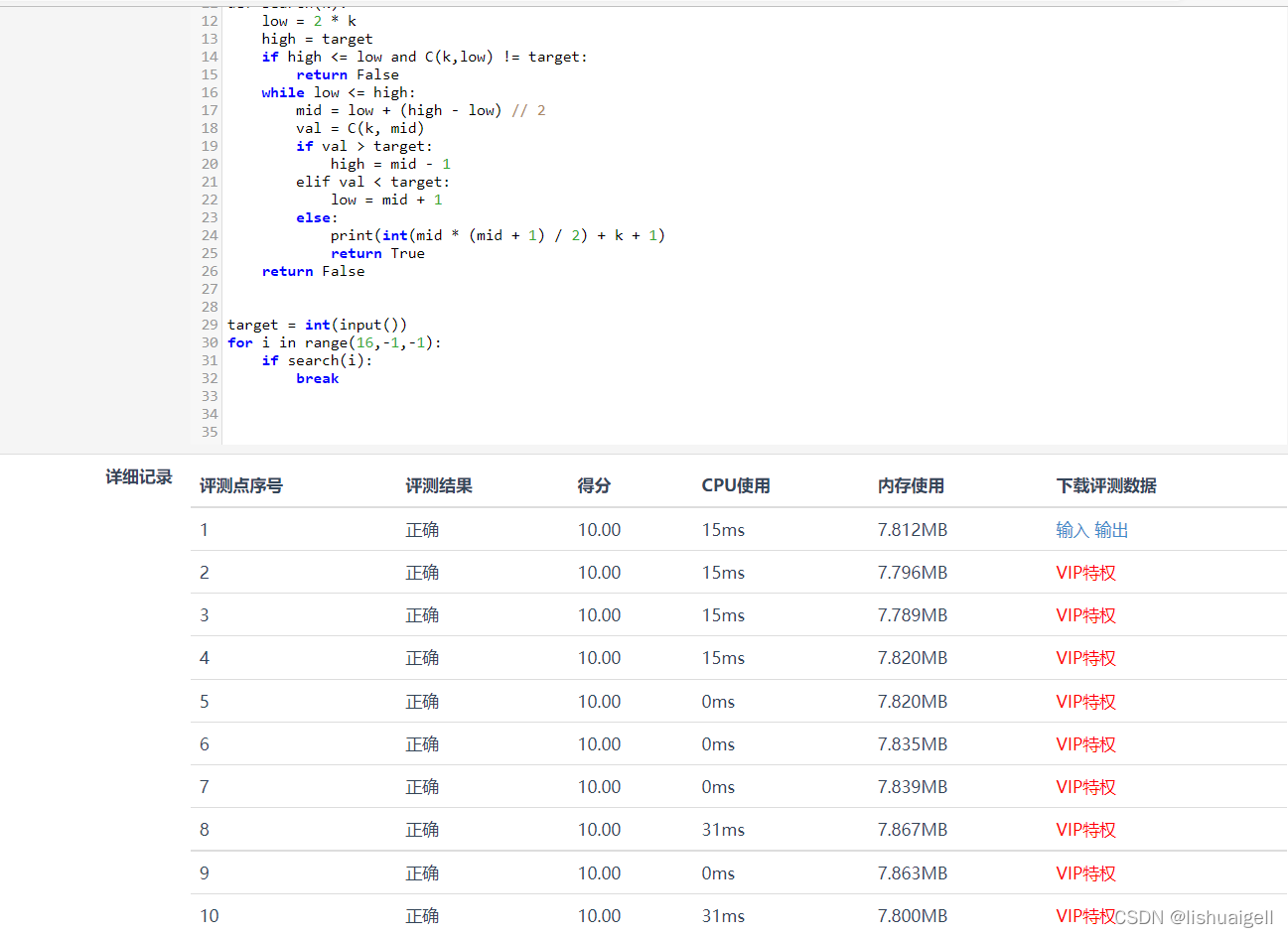Click the 正确 result in test point 6 row
1288x937 pixels.
[422, 744]
